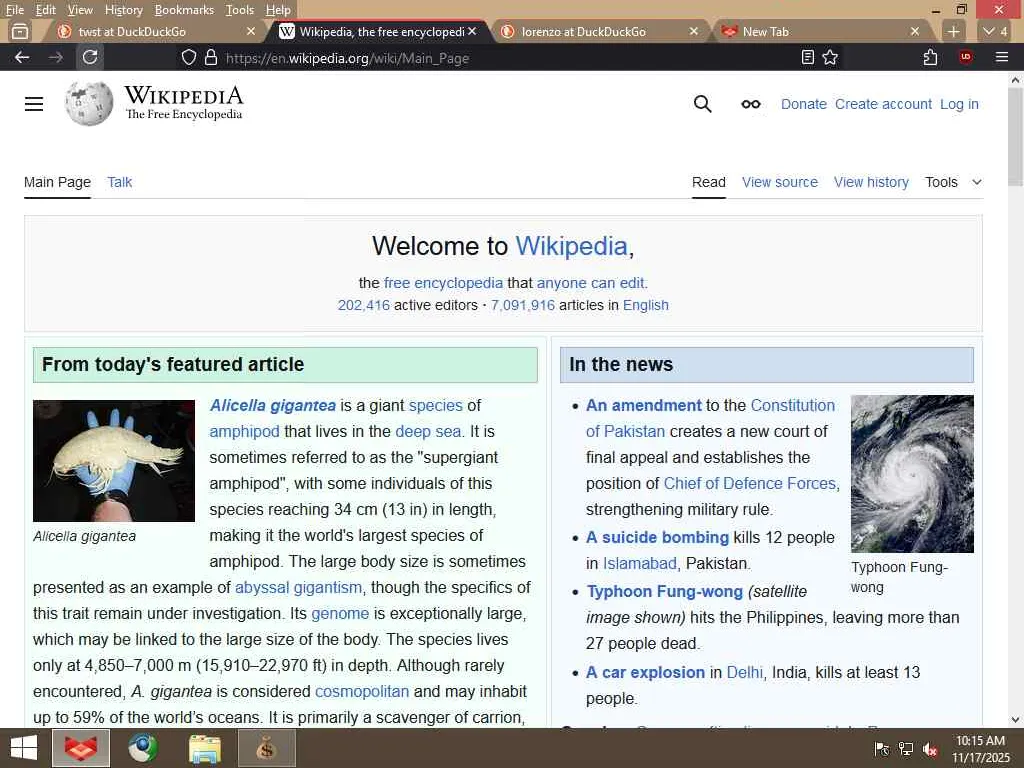1024x768 pixels.
Task: Open the Wikipedia sidebar hamburger menu
Action: (x=34, y=104)
